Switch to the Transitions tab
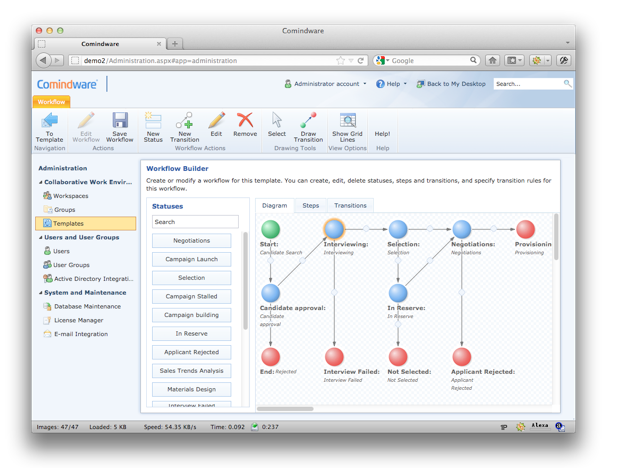Screen dimensions: 620x468 (350, 206)
